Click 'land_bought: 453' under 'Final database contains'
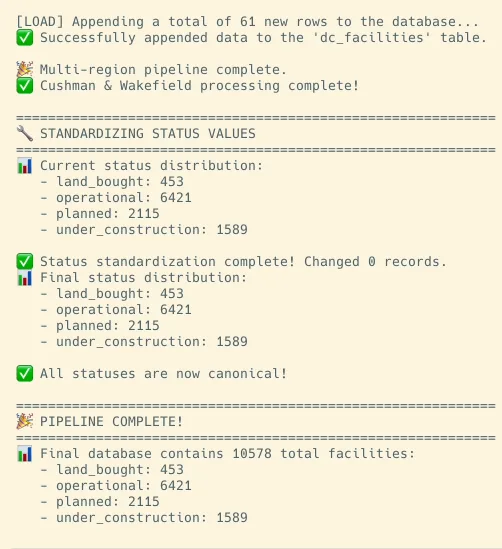Viewport: 502px width, 549px height. tap(120, 470)
